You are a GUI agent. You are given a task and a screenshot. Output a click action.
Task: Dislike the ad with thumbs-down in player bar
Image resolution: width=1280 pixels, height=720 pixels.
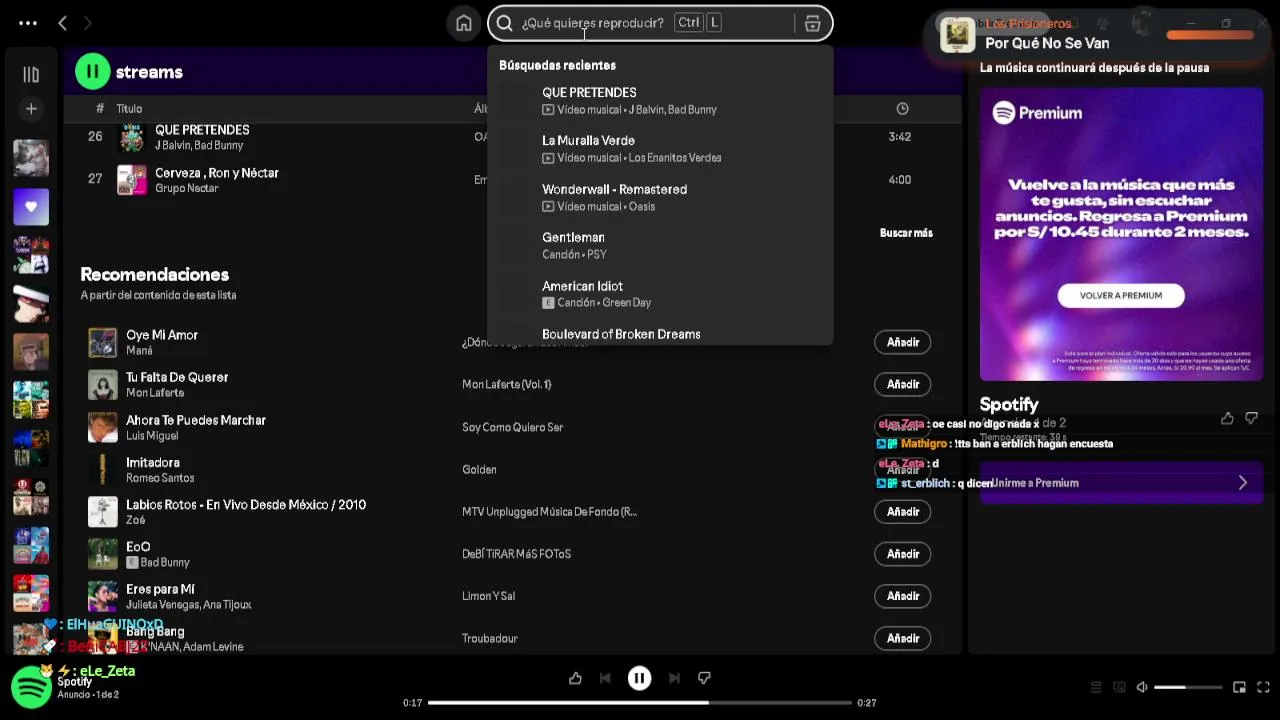point(704,678)
